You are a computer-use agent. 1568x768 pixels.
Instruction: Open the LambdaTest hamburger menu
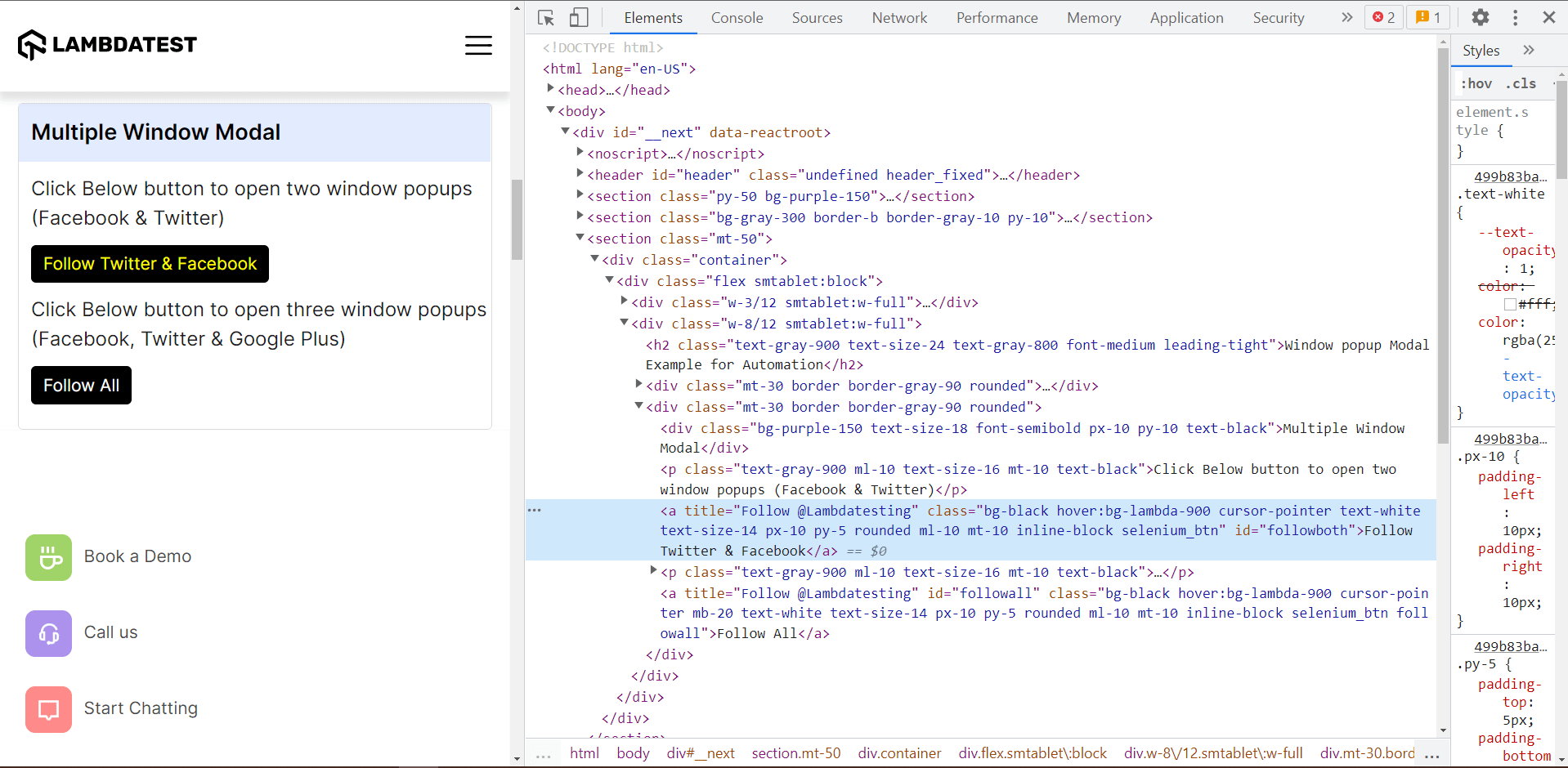[x=478, y=46]
